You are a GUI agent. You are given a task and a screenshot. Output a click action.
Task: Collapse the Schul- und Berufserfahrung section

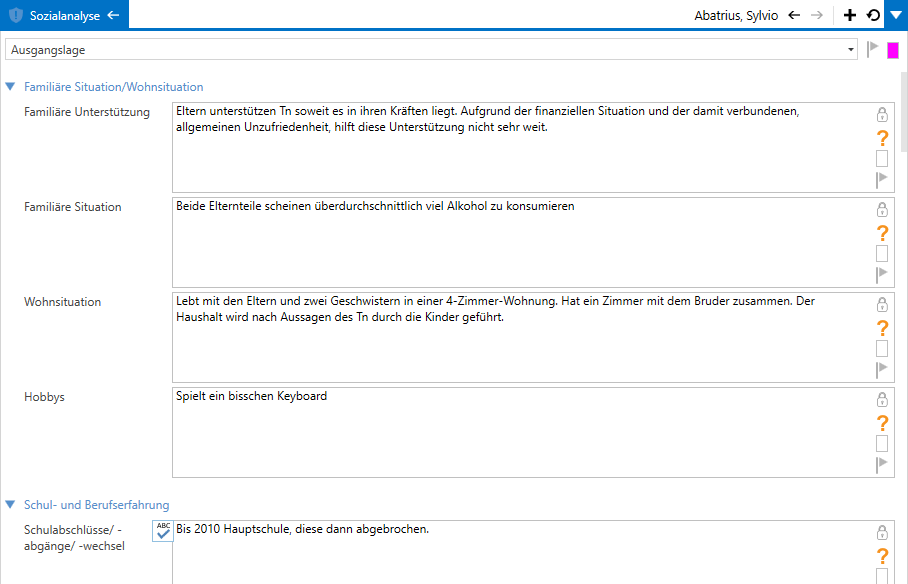pos(11,505)
